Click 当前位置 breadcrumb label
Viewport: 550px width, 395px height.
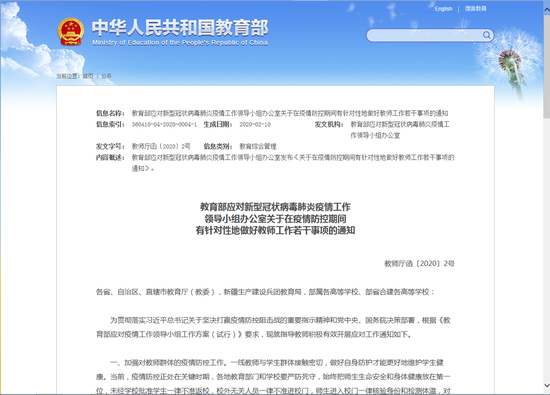(68, 76)
